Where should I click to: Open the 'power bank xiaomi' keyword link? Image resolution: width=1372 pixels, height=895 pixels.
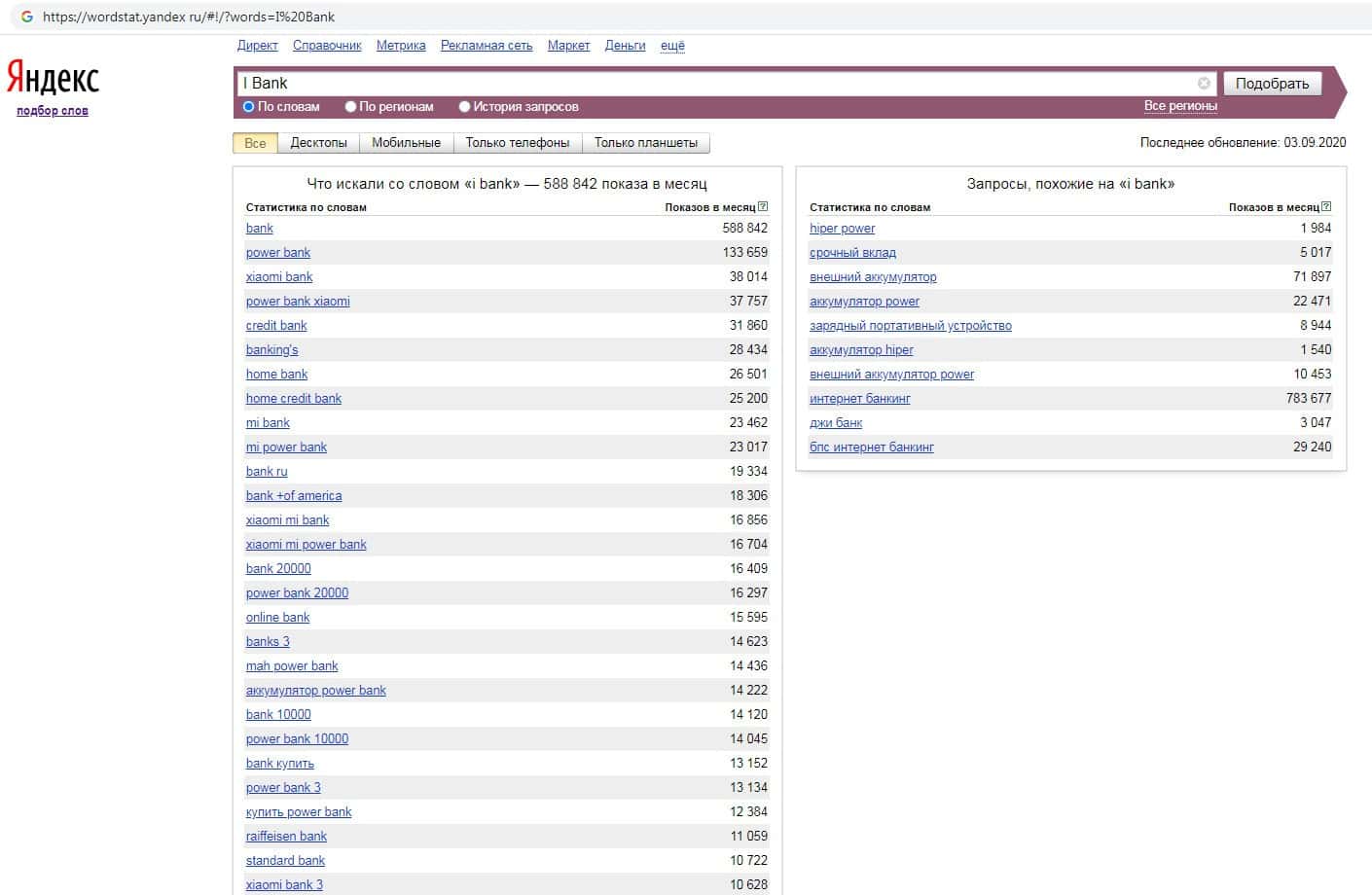coord(298,302)
